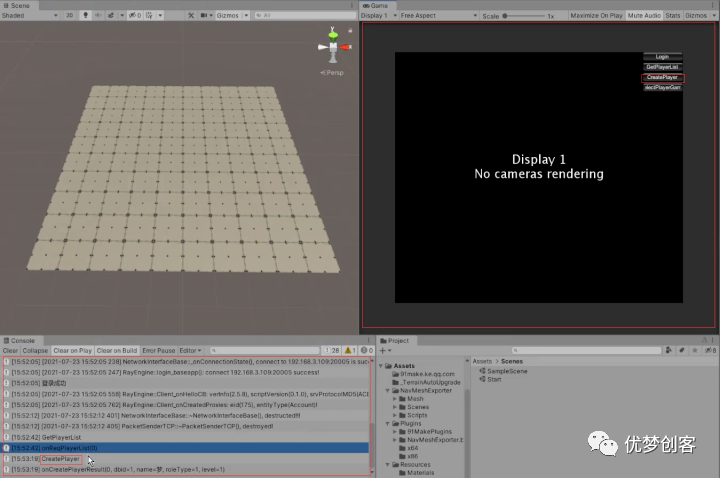
Task: Toggle Error Pause in the Console
Action: click(158, 350)
